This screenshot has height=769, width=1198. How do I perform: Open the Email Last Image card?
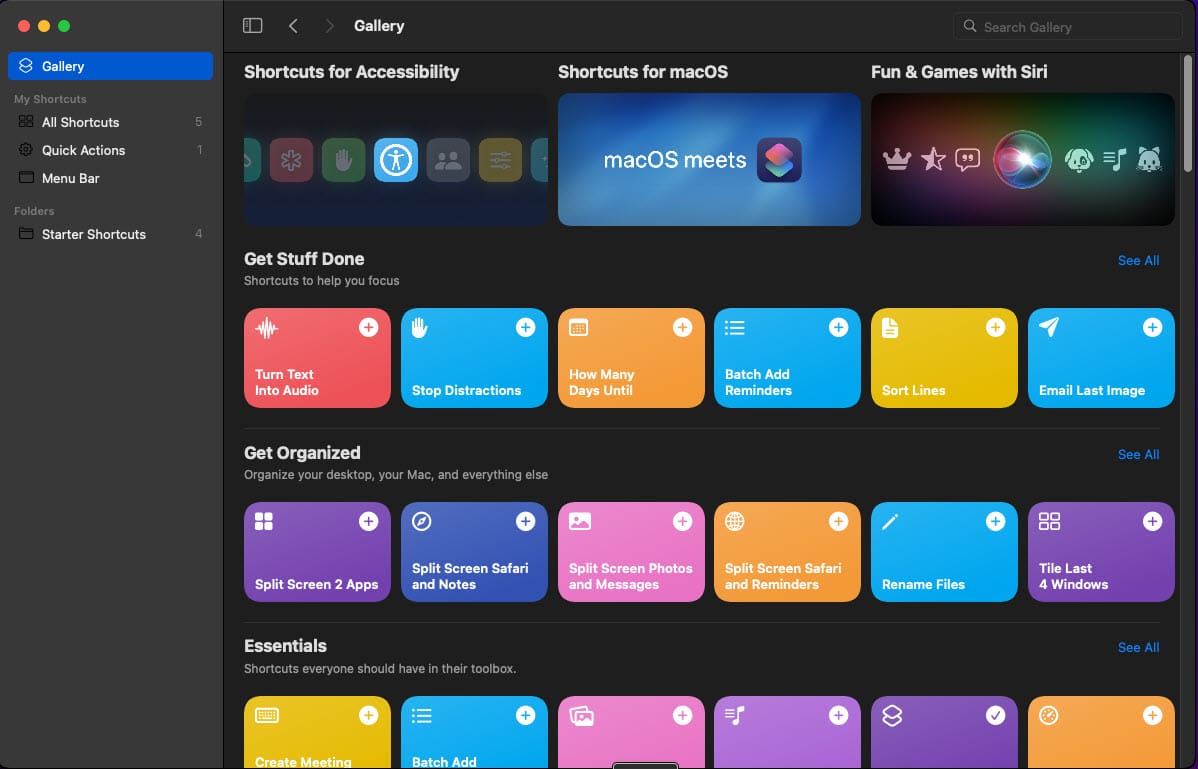[1101, 358]
